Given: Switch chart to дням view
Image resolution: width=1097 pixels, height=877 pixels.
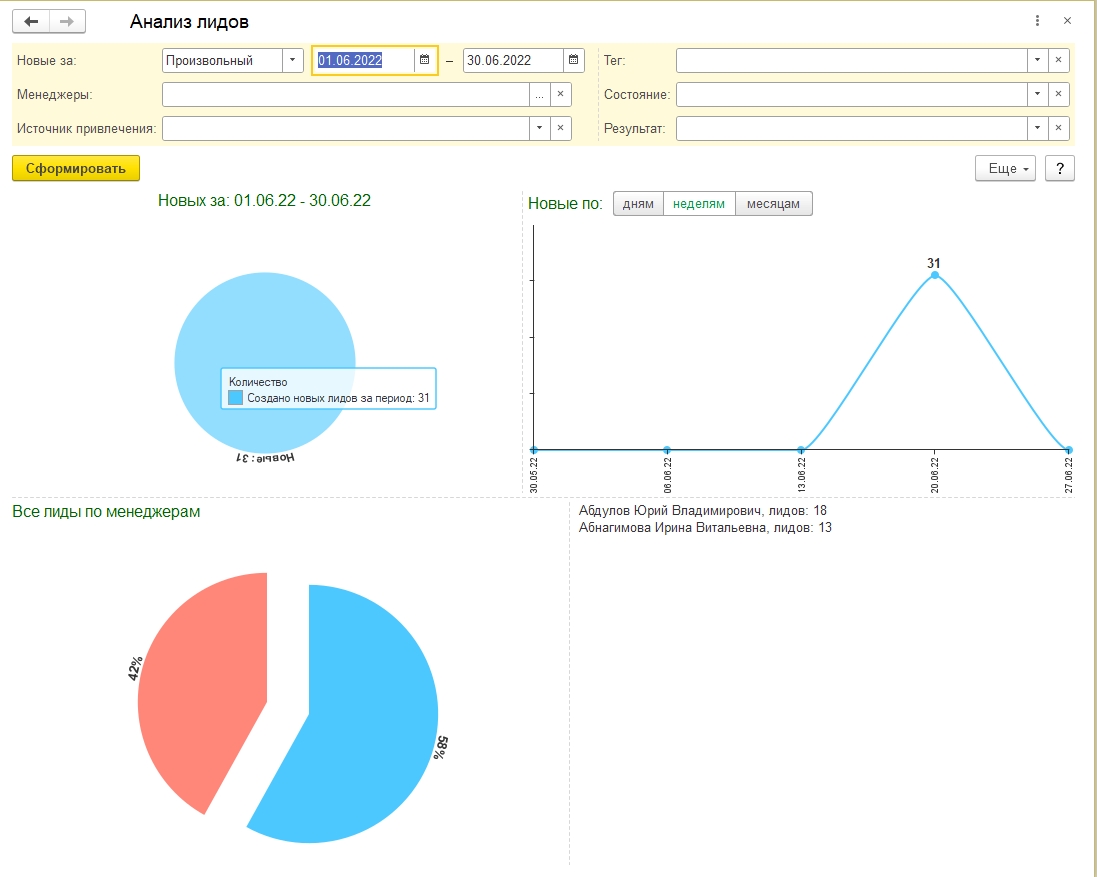Looking at the screenshot, I should point(638,204).
